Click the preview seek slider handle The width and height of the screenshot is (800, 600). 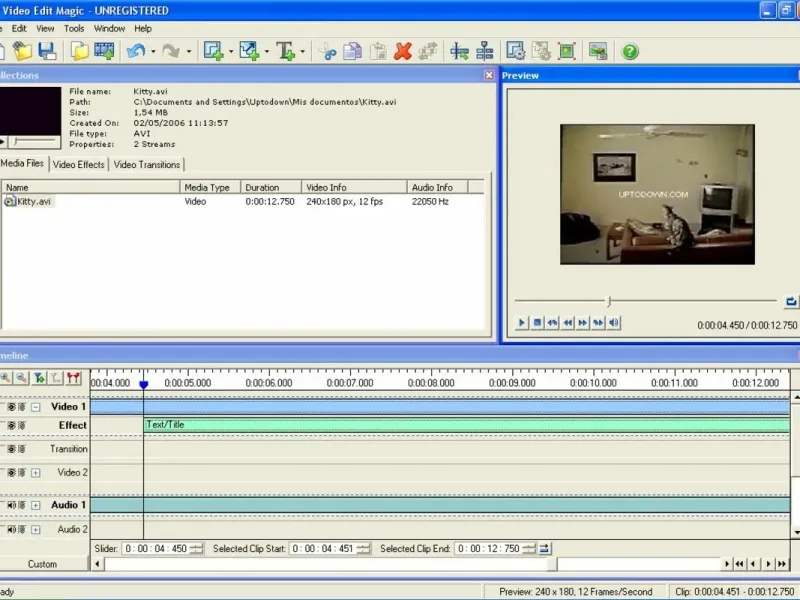pyautogui.click(x=609, y=301)
